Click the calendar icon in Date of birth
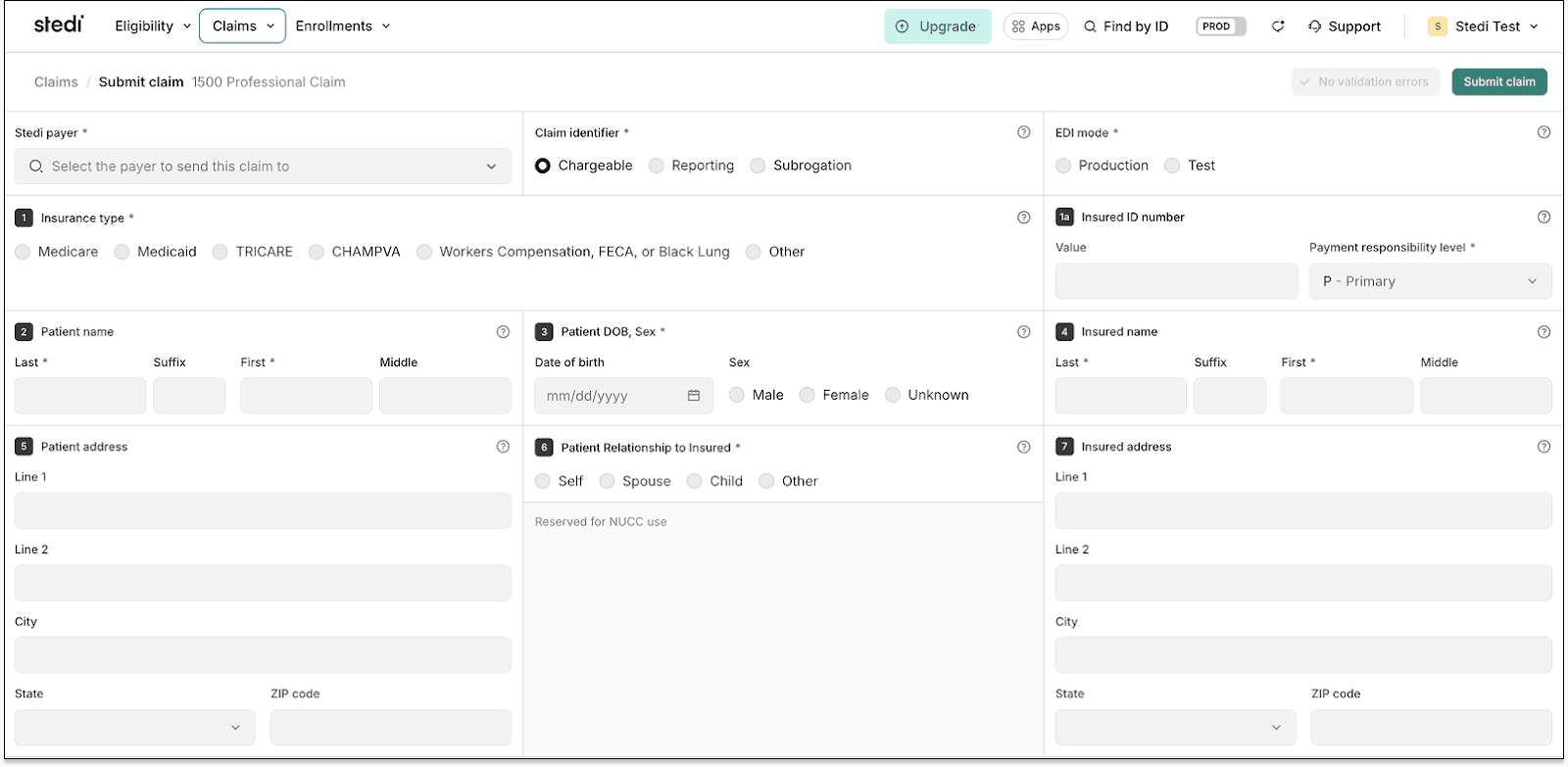The width and height of the screenshot is (1568, 767). (x=694, y=396)
